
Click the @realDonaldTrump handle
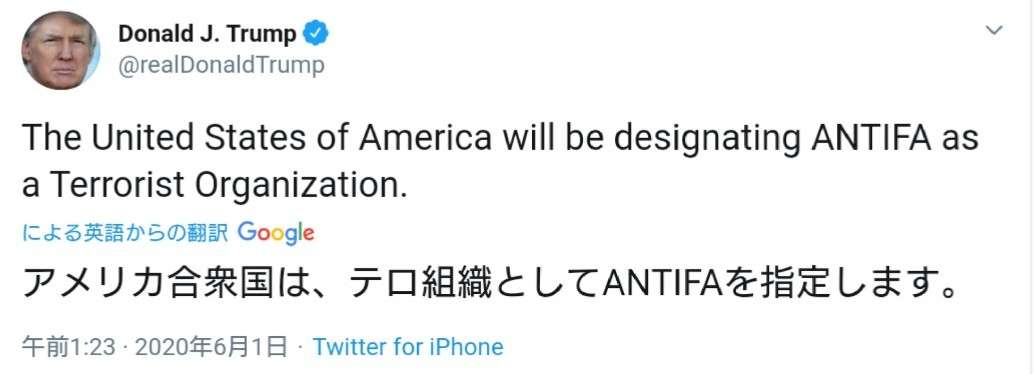pyautogui.click(x=221, y=65)
